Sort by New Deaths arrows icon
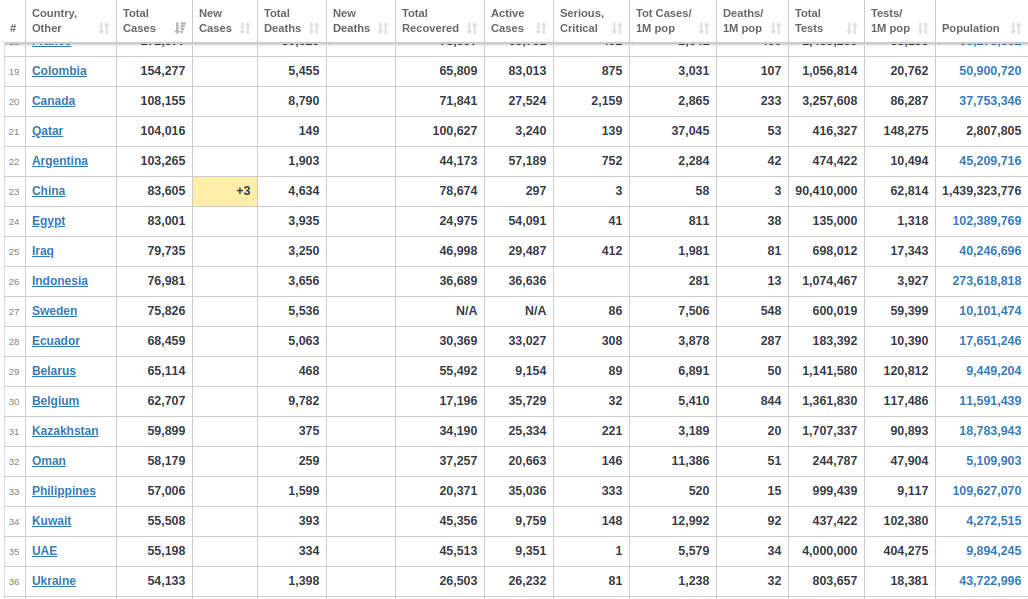This screenshot has width=1028, height=599. point(384,28)
